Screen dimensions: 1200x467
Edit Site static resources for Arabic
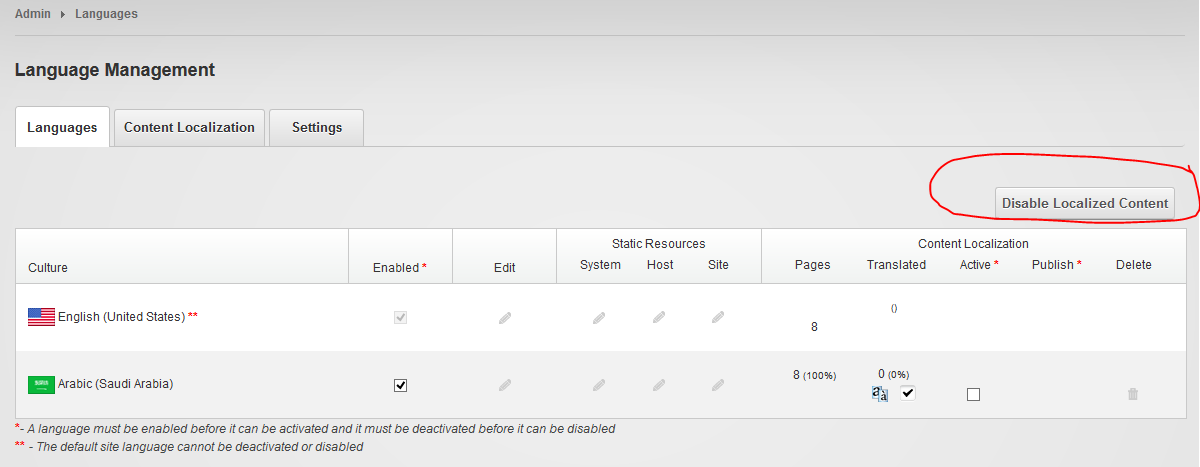(718, 384)
